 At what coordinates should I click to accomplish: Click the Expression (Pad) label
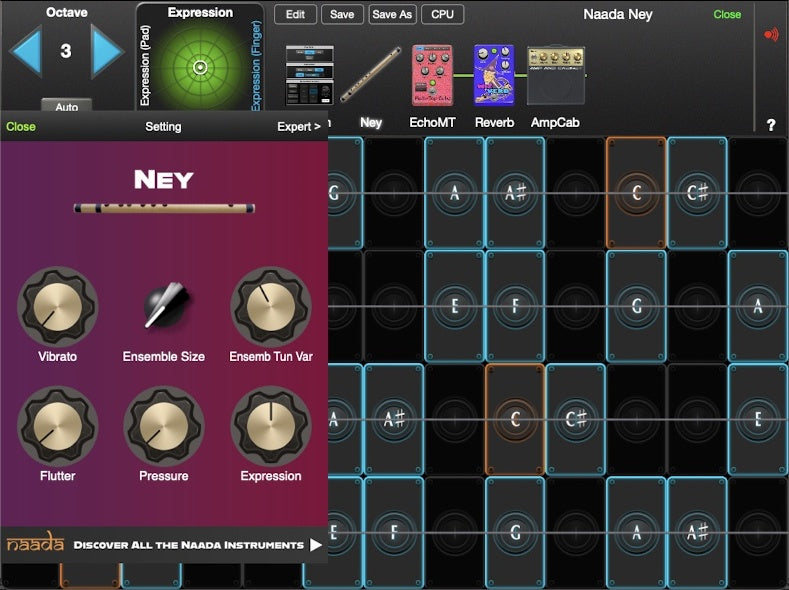145,66
